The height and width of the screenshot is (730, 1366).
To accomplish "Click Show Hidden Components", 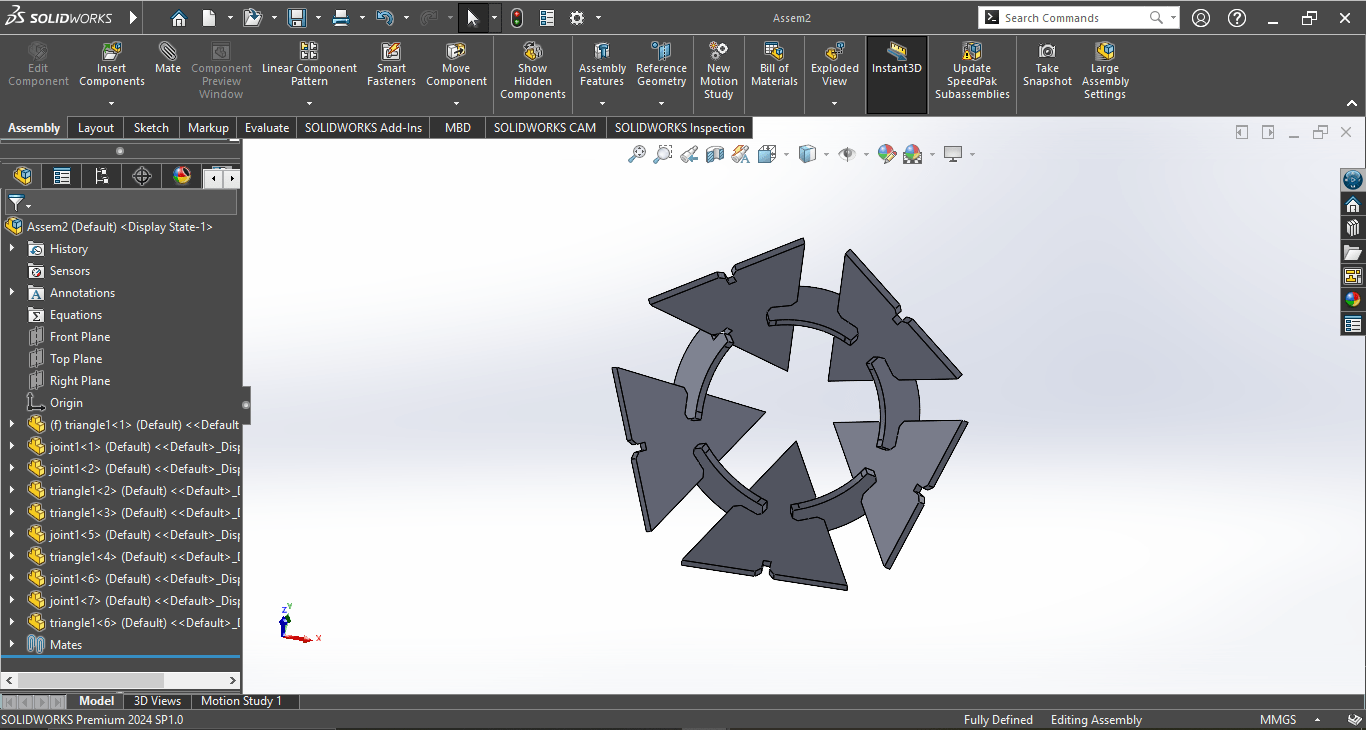I will [533, 70].
